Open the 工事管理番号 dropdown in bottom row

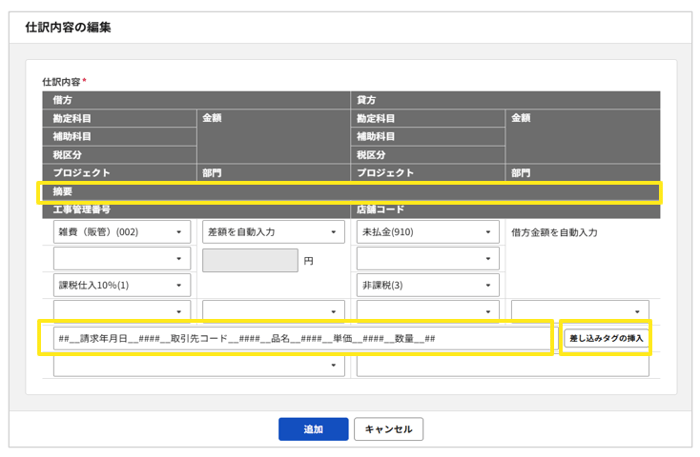(196, 366)
